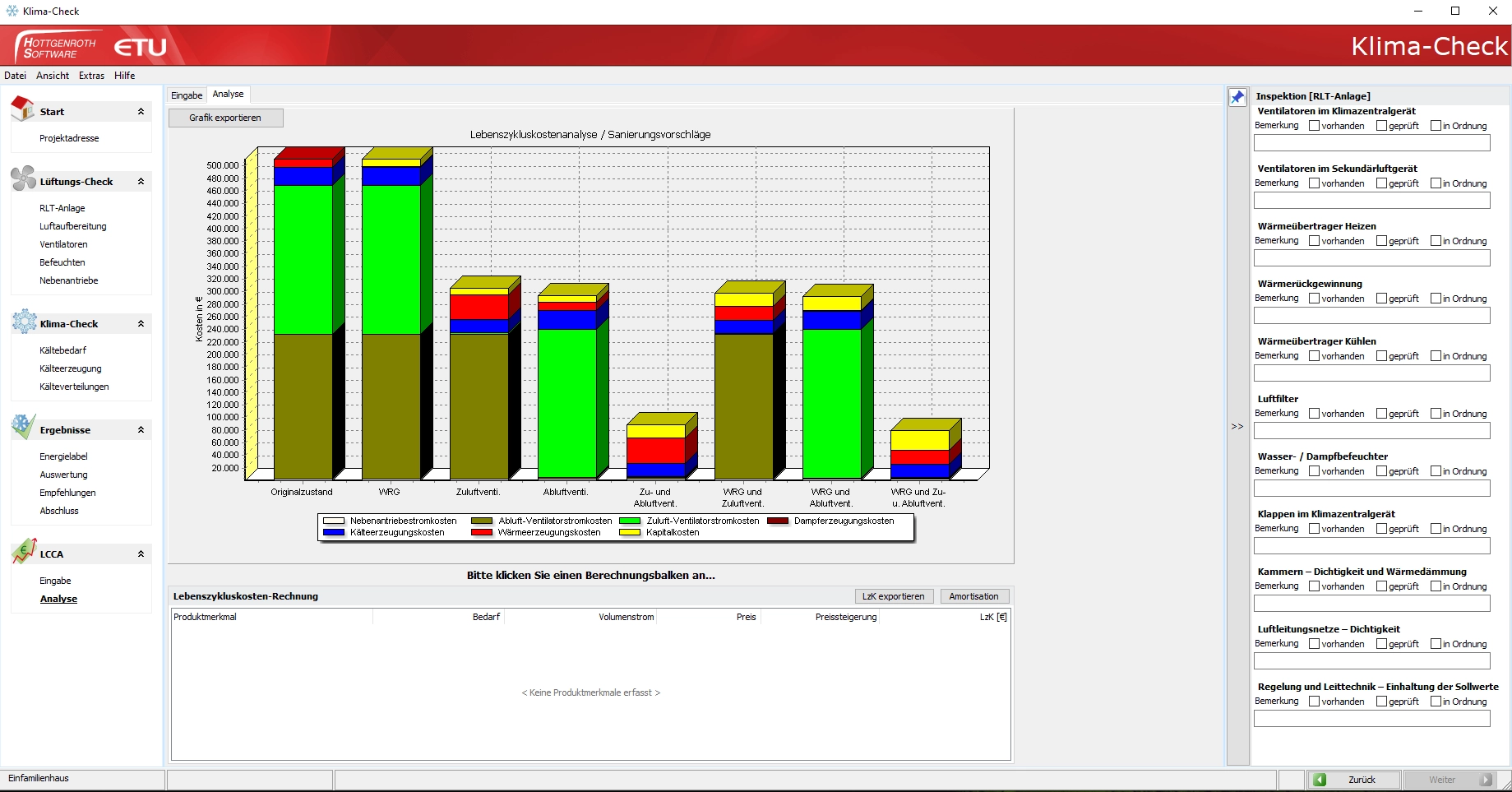This screenshot has height=792, width=1512.
Task: Collapse the Lüftungs-Check section chevron
Action: point(141,182)
